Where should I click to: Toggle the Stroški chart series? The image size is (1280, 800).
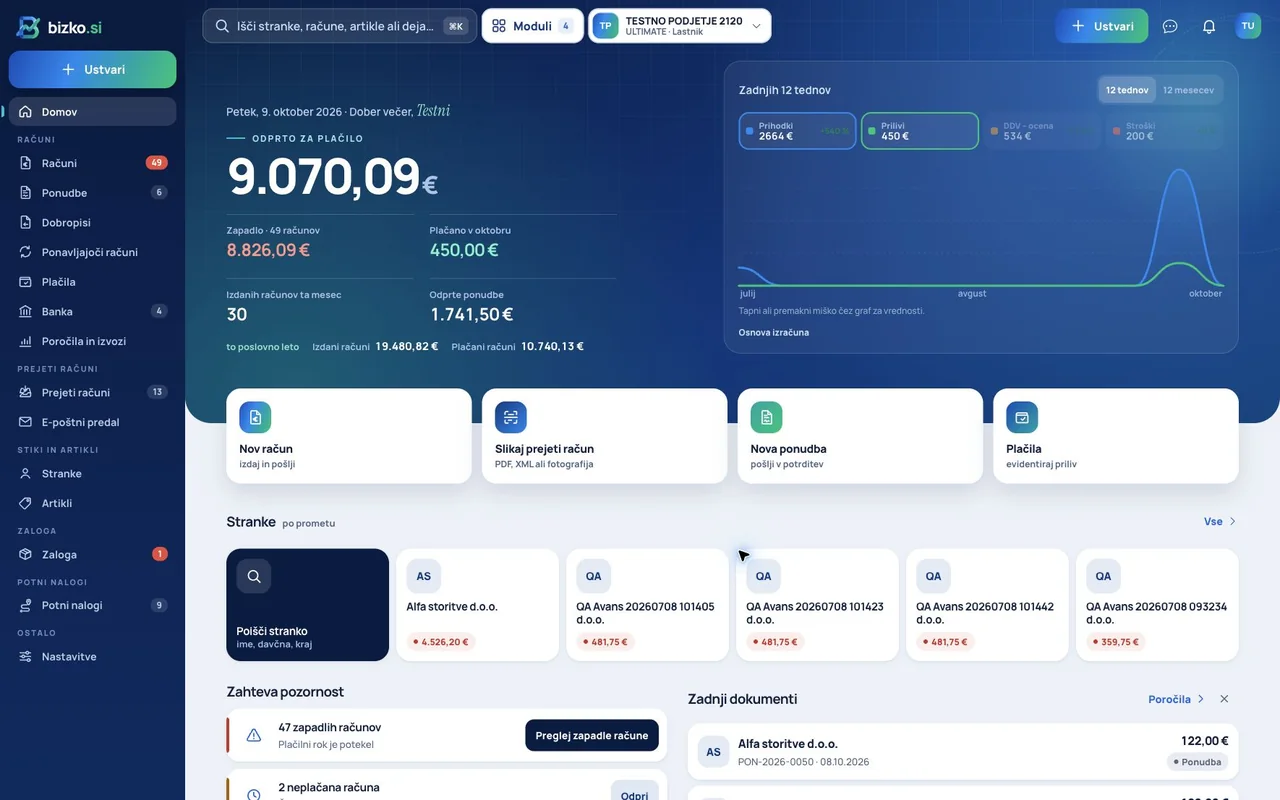[1164, 131]
